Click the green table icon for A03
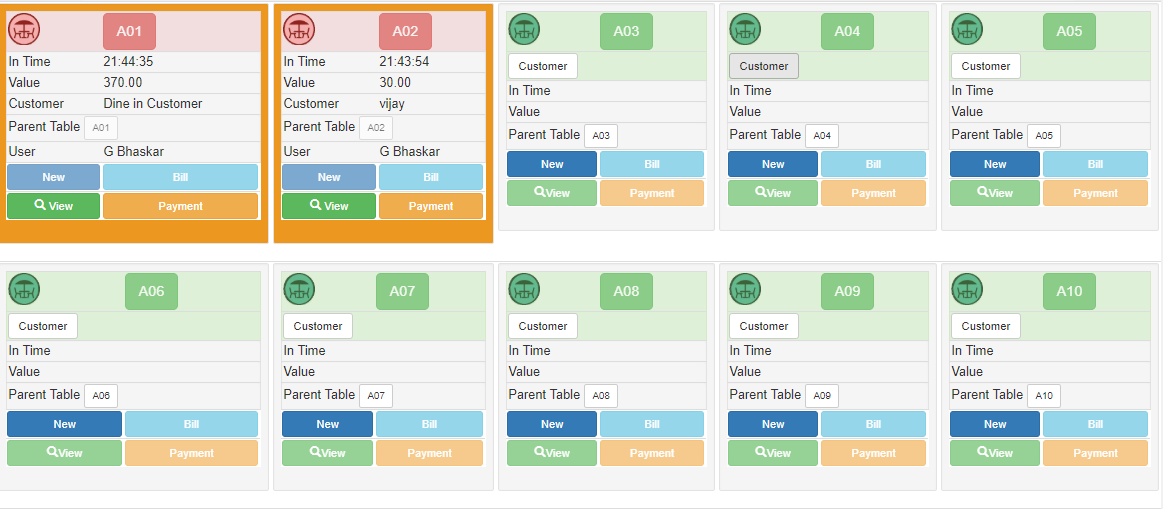Screen dimensions: 1163x509 tap(524, 30)
